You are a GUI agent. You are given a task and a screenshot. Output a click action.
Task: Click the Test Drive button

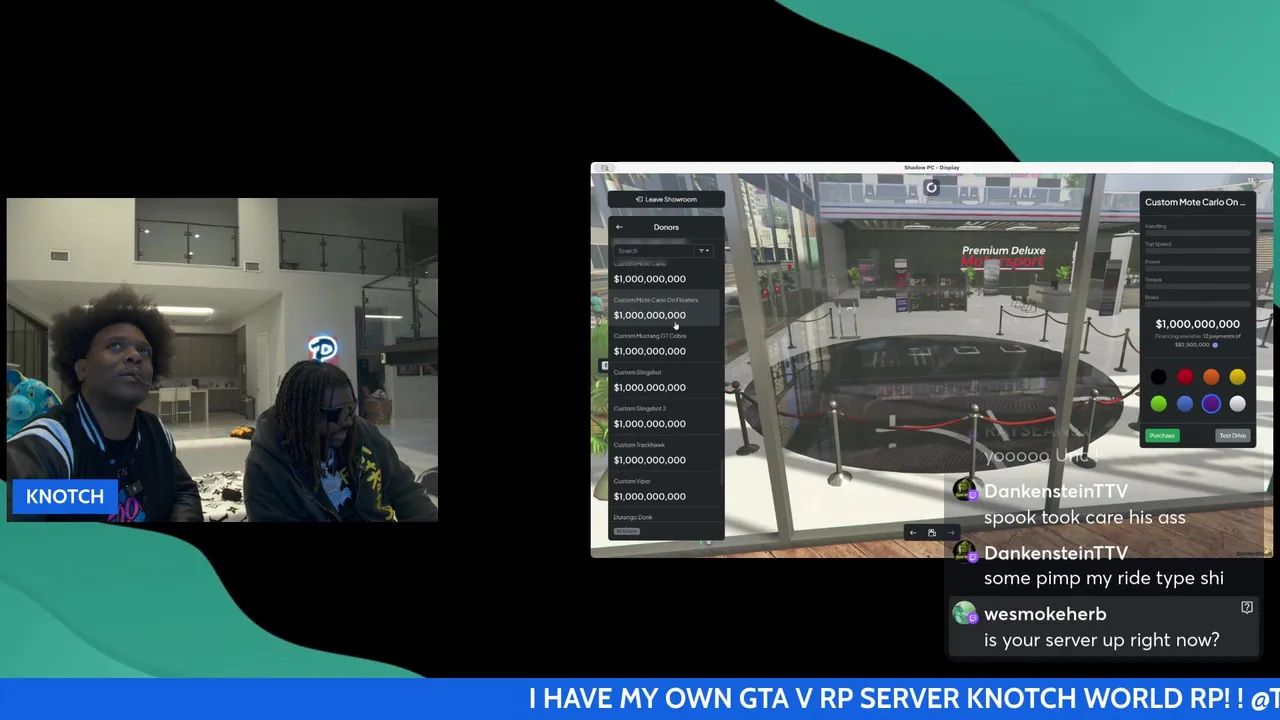[1232, 436]
